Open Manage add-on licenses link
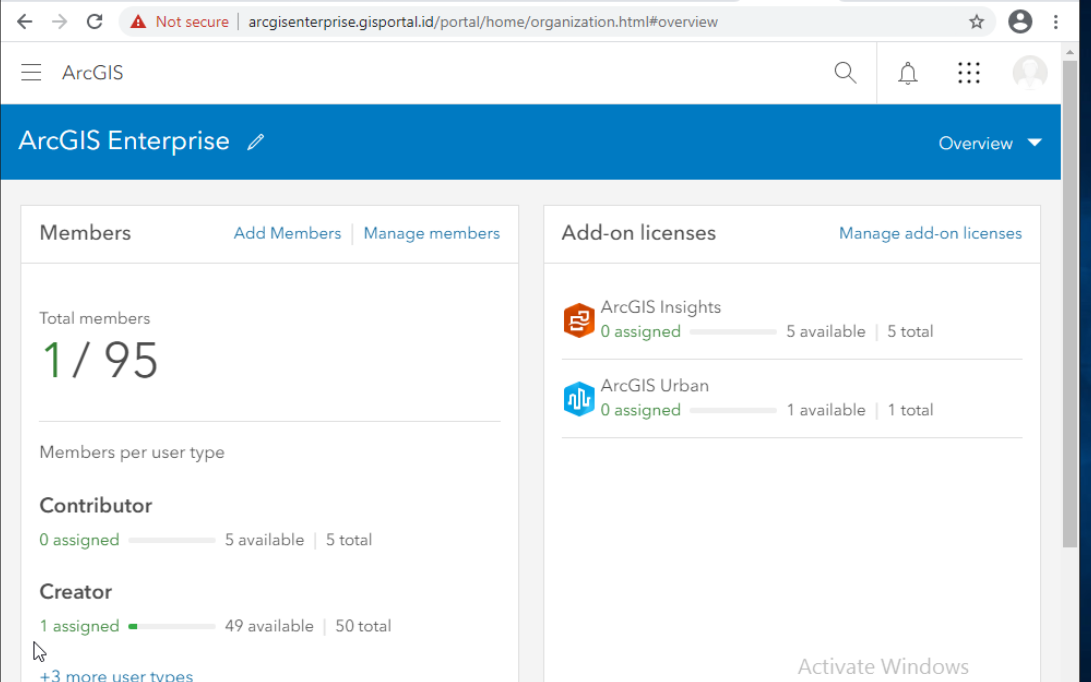The width and height of the screenshot is (1091, 682). 930,233
